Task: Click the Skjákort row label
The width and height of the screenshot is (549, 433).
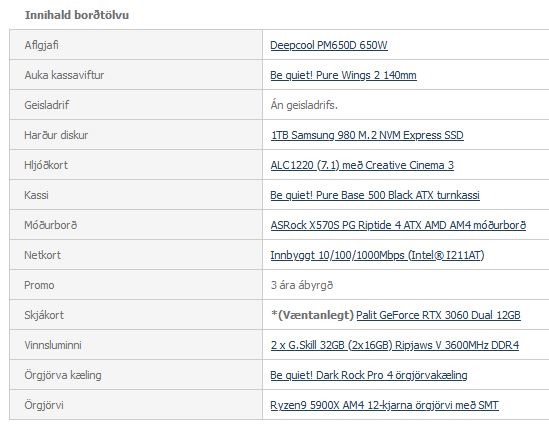Action: tap(44, 315)
